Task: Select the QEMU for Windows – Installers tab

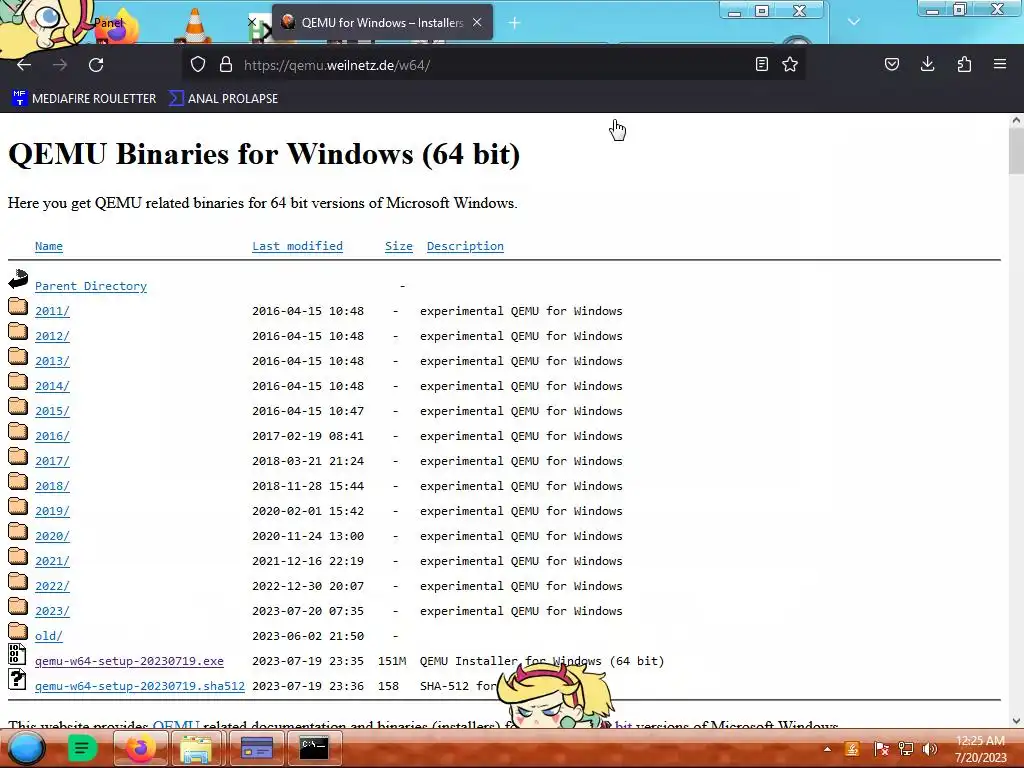Action: (381, 23)
